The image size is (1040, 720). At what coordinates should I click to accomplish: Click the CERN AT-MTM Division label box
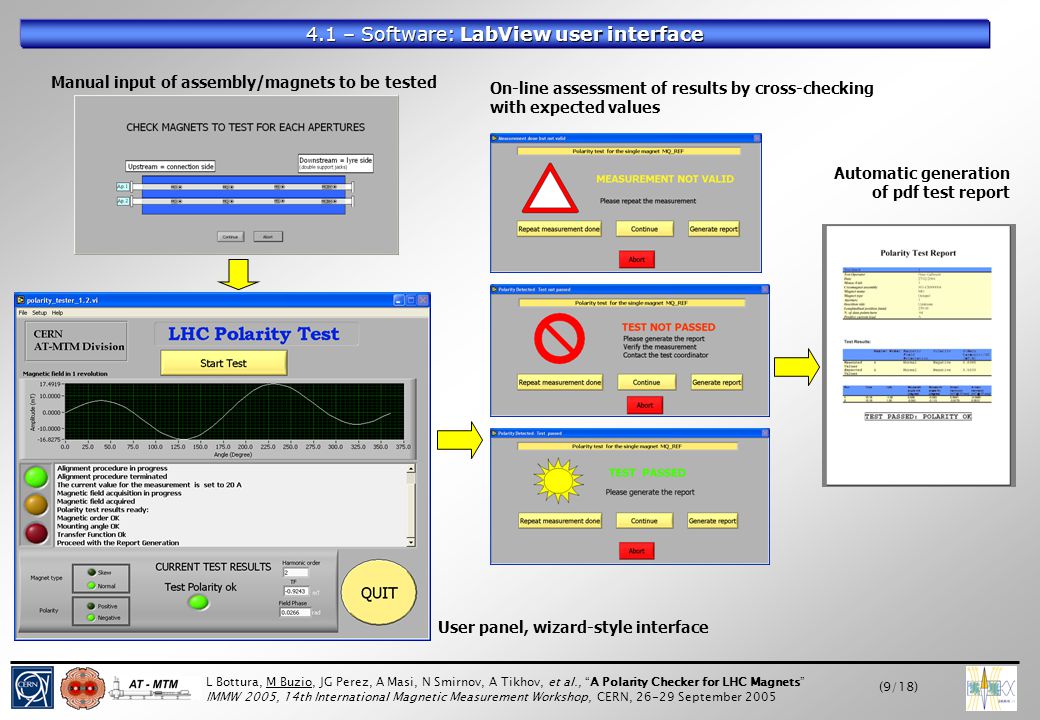pos(76,340)
